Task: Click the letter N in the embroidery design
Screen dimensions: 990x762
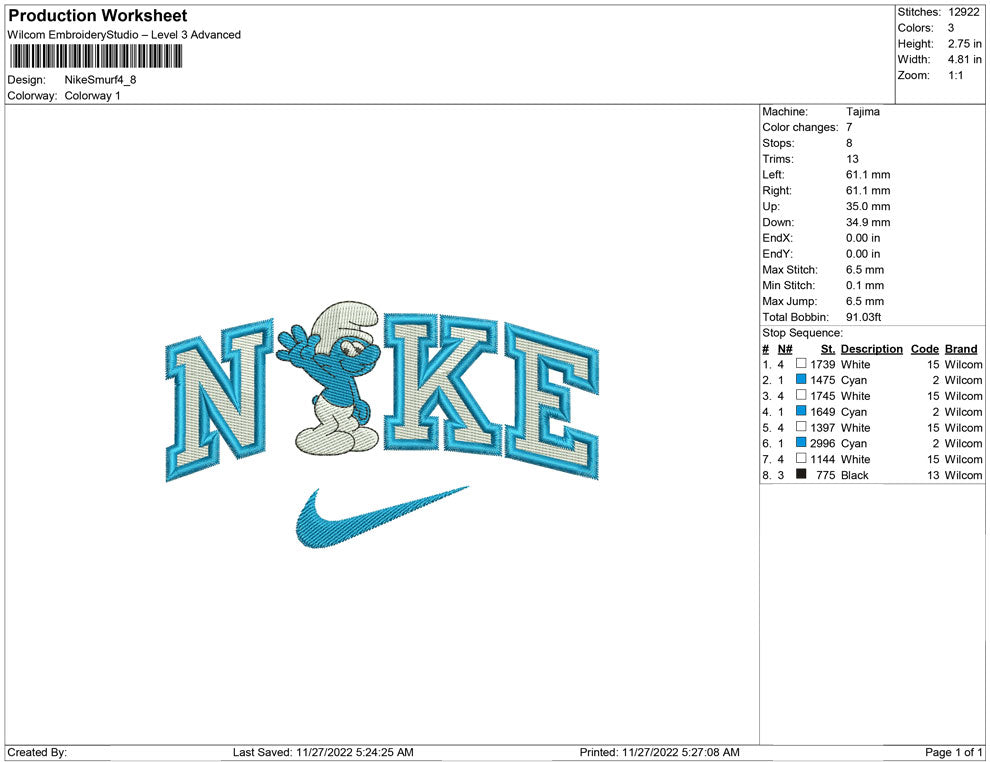Action: click(x=218, y=400)
